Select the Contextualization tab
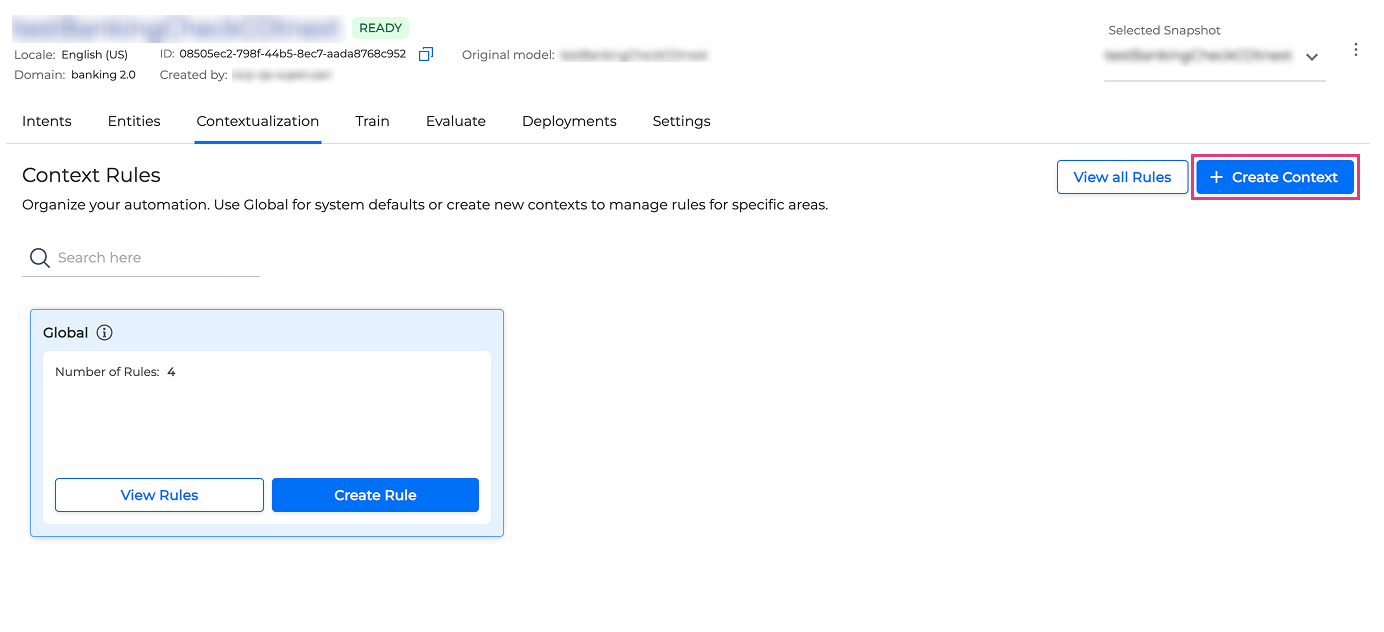Image resolution: width=1384 pixels, height=632 pixels. click(258, 121)
